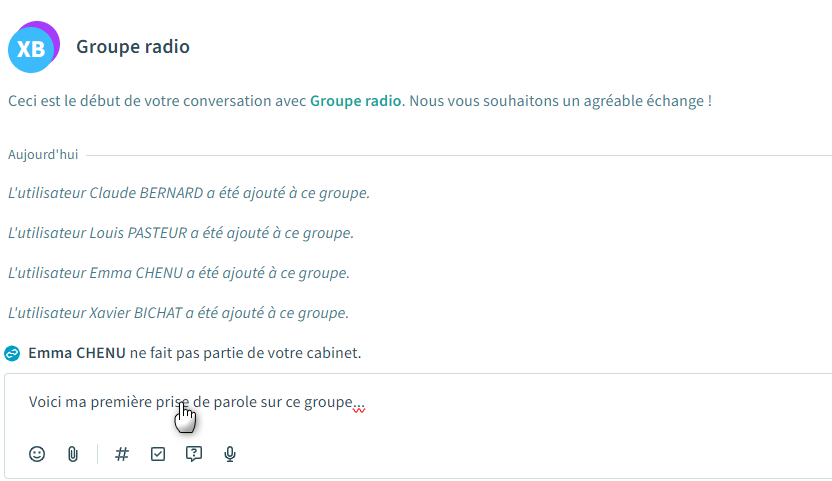The image size is (832, 481).
Task: Follow the green Groupe radio link
Action: (x=355, y=101)
